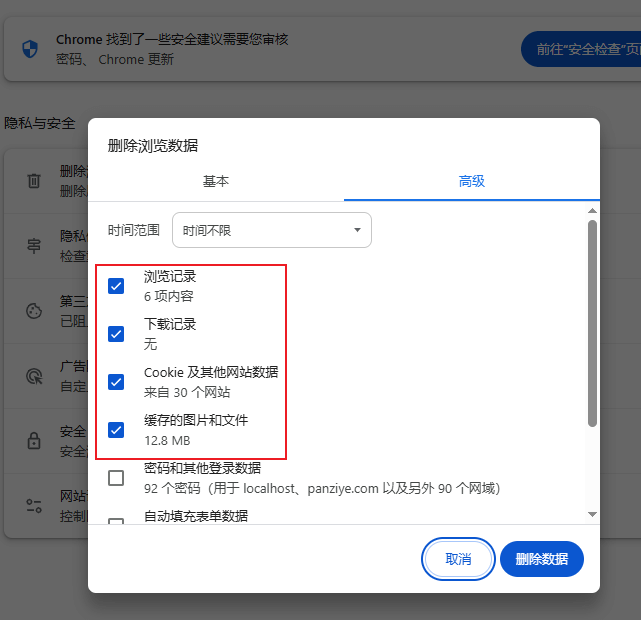This screenshot has width=641, height=620.
Task: Click the dialog vertical scrollbar thumb
Action: pos(592,323)
